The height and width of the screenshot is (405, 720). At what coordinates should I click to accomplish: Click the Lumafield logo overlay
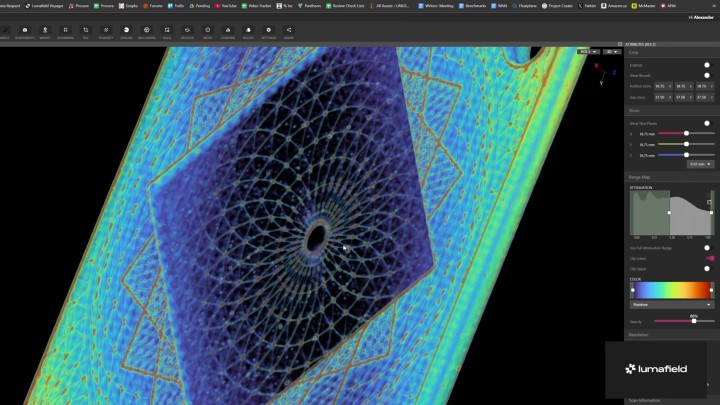(x=656, y=369)
